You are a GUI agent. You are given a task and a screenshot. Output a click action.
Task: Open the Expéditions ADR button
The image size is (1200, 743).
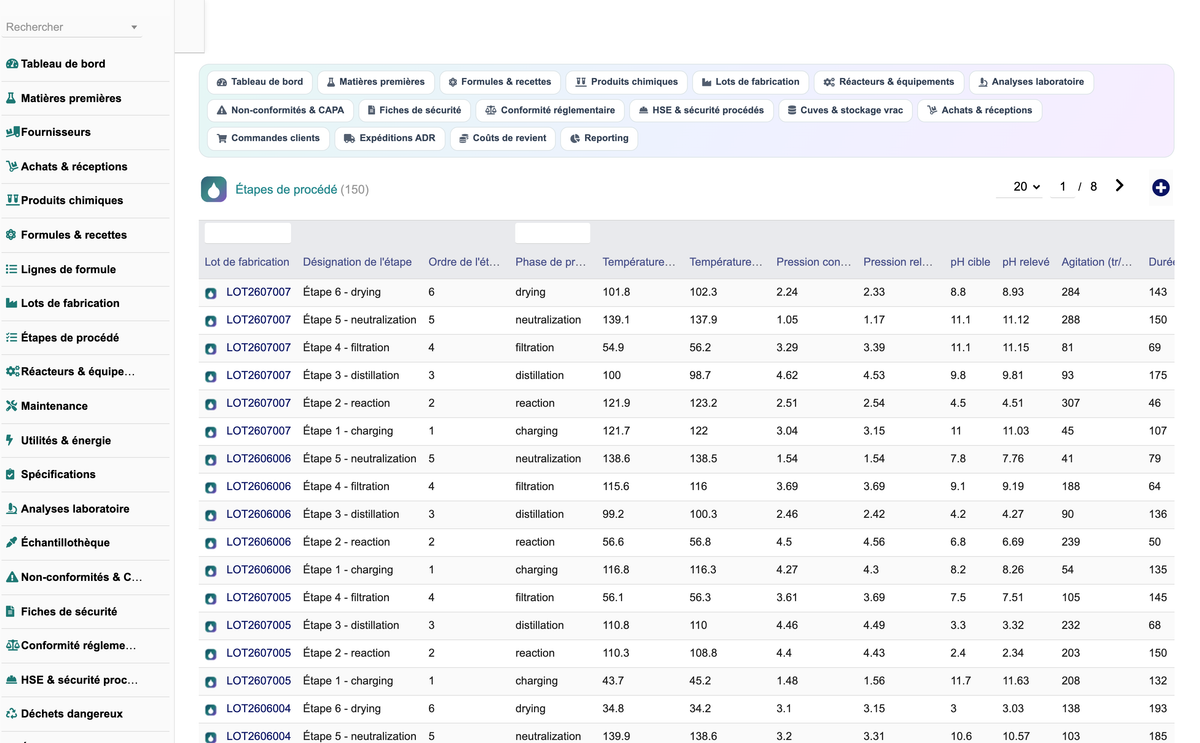(389, 138)
